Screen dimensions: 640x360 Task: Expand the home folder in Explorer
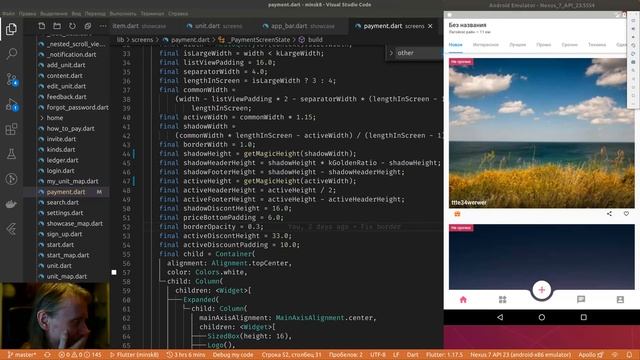pyautogui.click(x=55, y=118)
